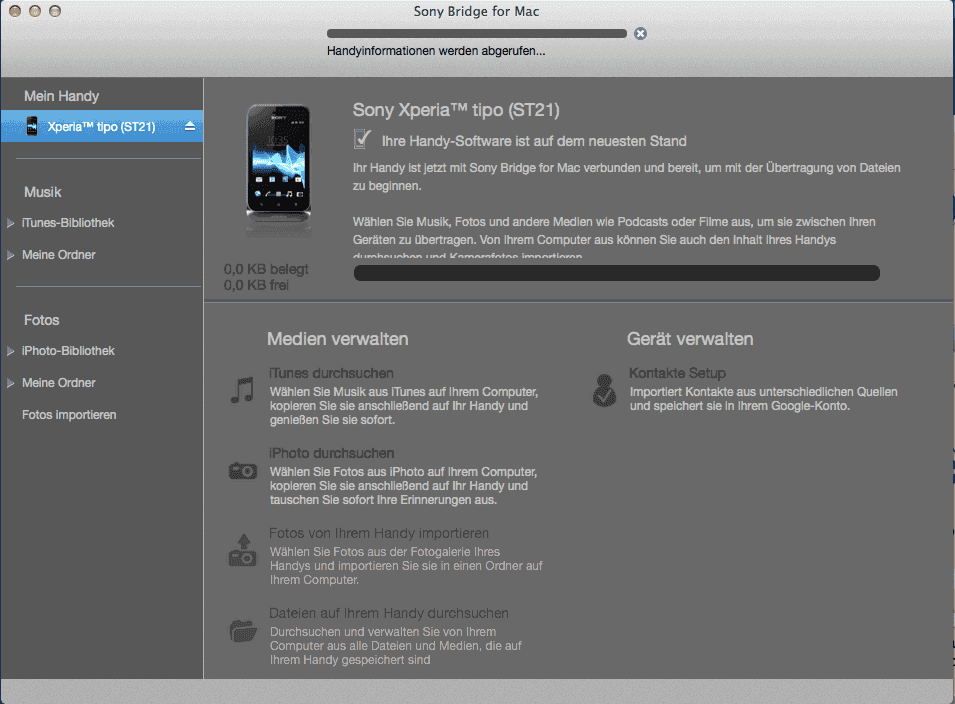Click the window minimize button

(x=35, y=11)
